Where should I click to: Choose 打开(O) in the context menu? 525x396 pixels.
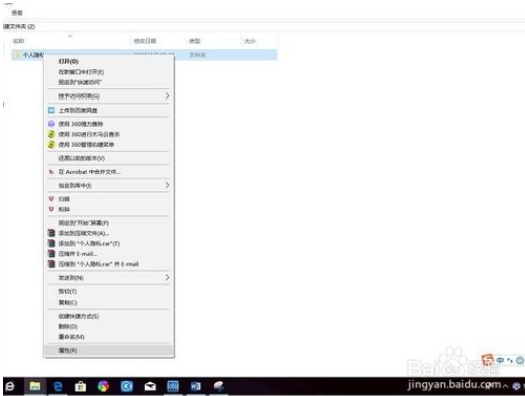(69, 62)
